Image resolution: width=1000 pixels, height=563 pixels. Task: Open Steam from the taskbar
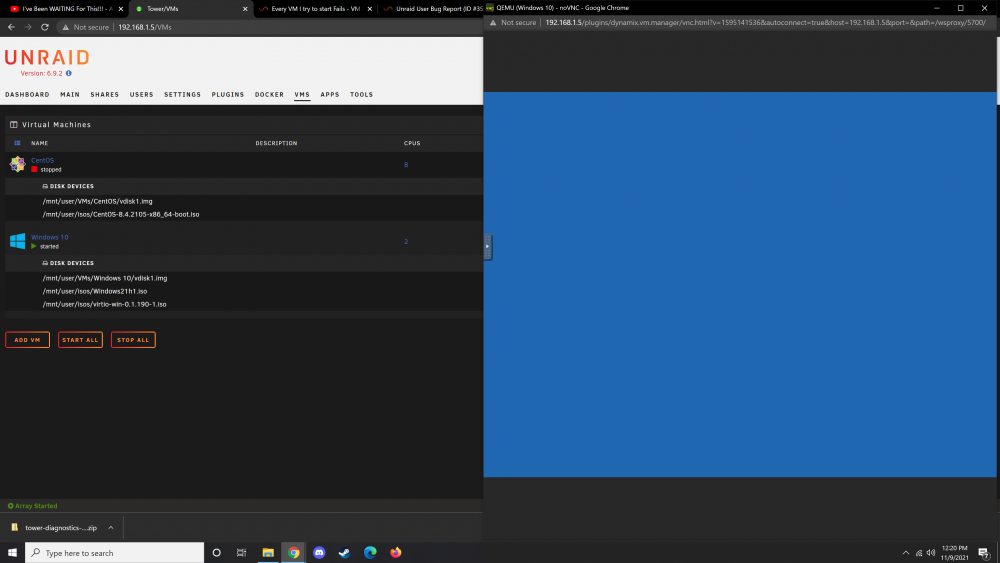click(344, 553)
